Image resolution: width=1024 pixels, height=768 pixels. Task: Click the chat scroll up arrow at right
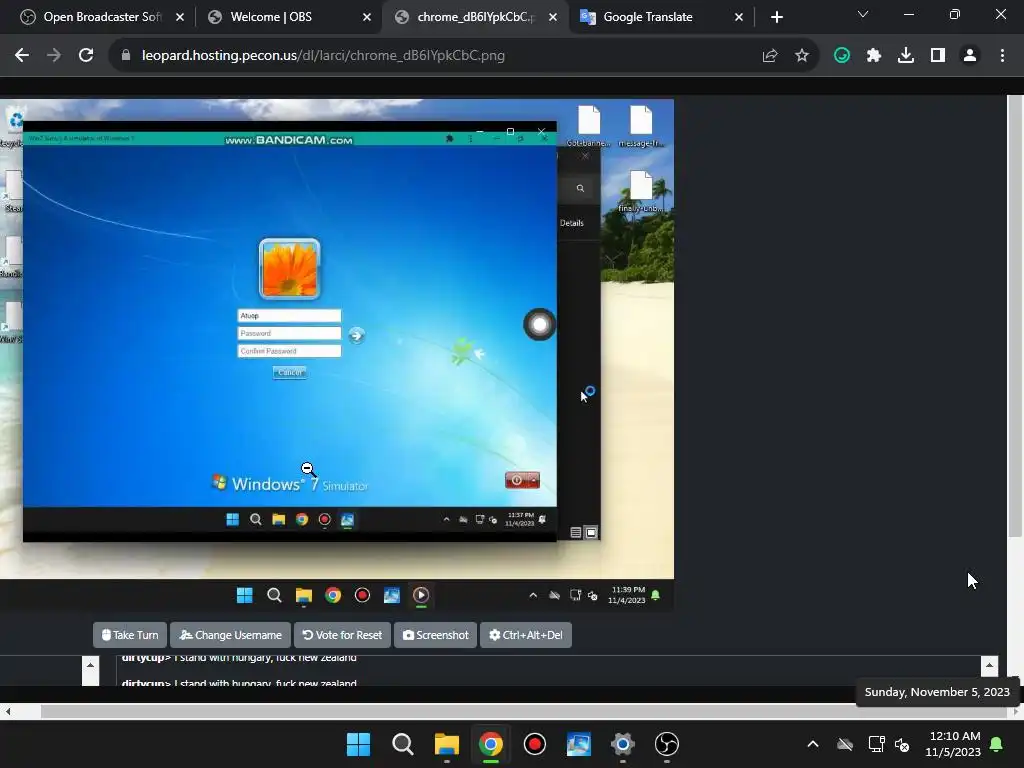[x=989, y=665]
